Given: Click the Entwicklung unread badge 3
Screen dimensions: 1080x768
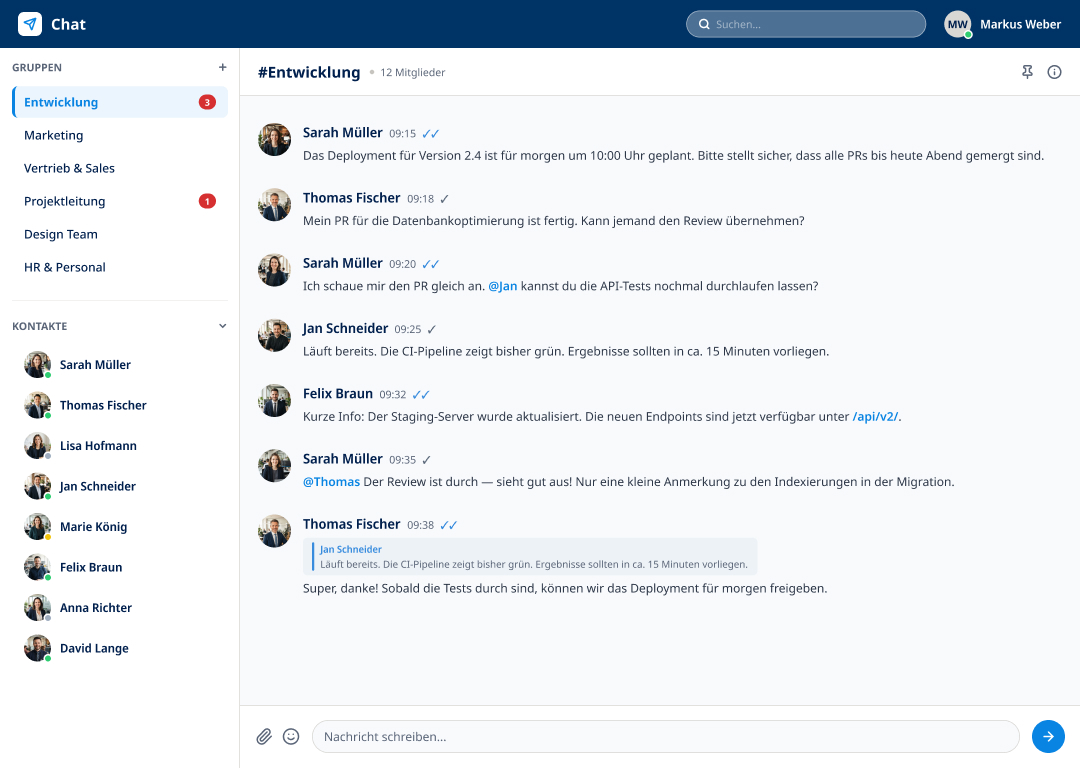Looking at the screenshot, I should click(207, 102).
